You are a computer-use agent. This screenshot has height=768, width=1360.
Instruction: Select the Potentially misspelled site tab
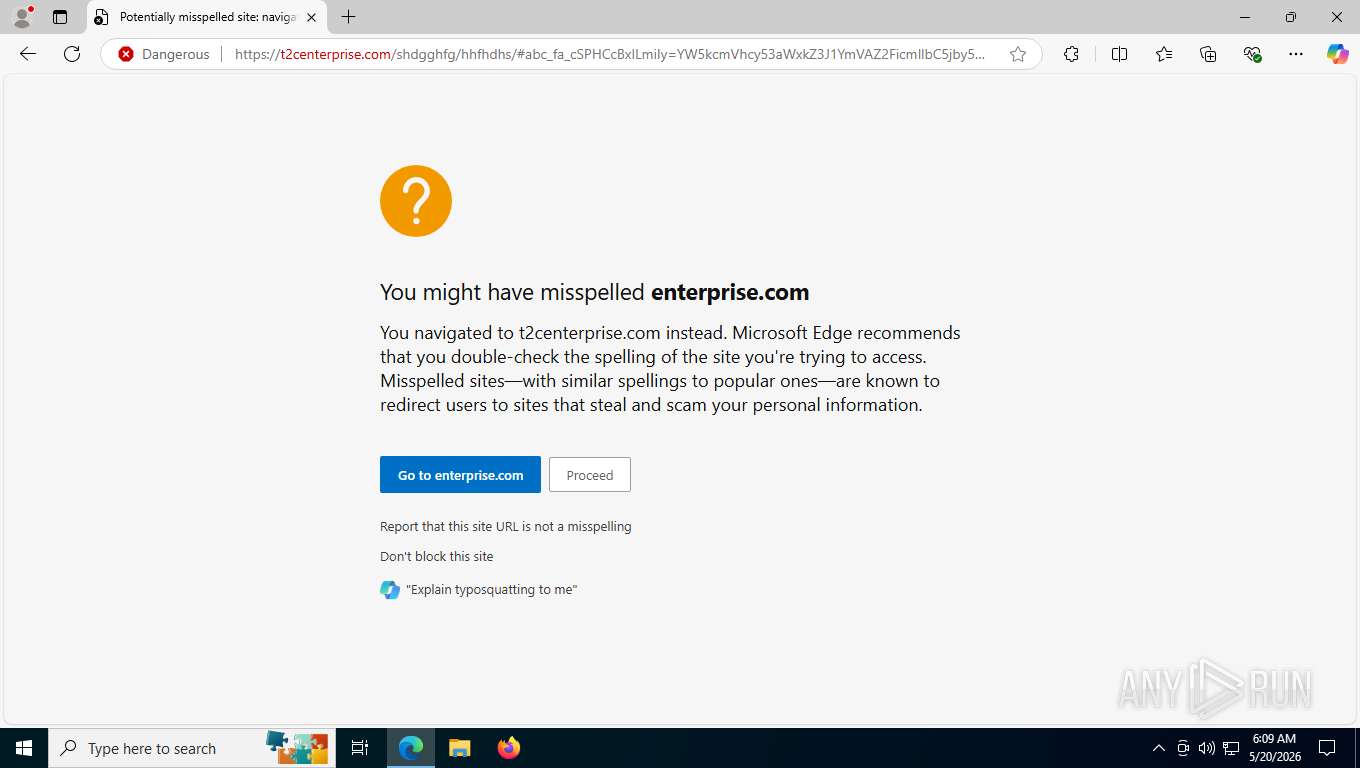tap(207, 17)
